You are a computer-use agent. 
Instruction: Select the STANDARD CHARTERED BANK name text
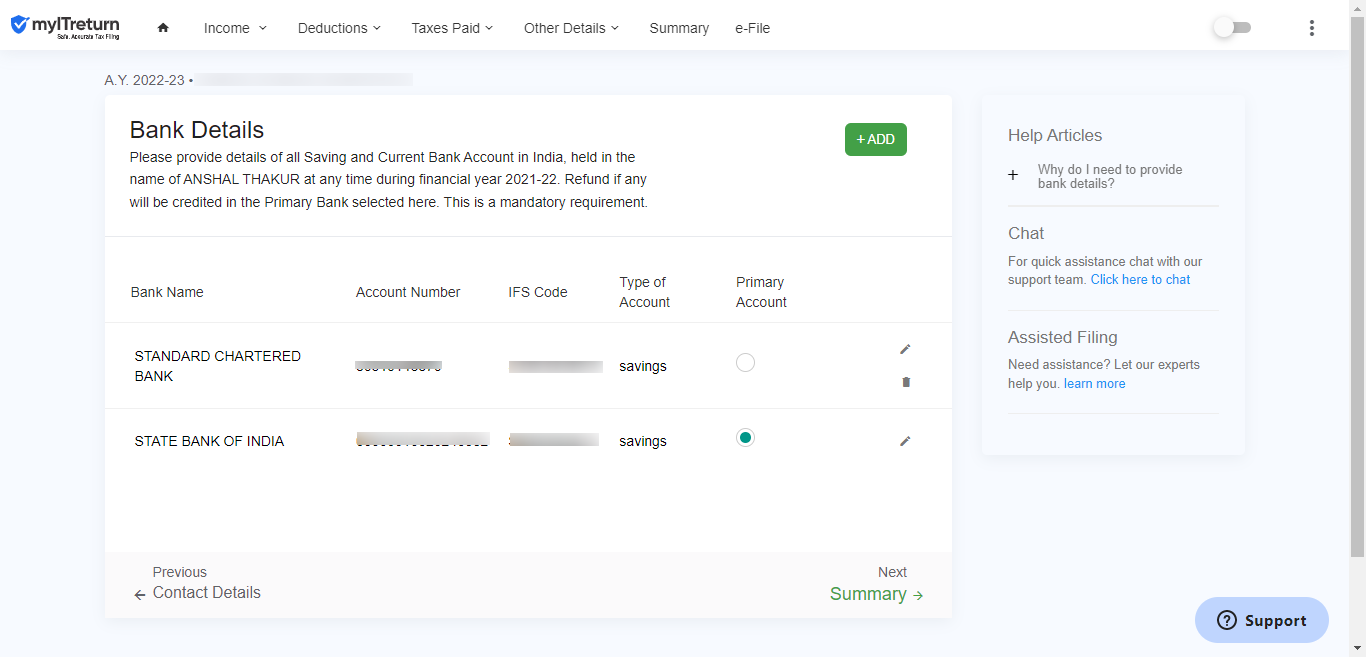[218, 366]
